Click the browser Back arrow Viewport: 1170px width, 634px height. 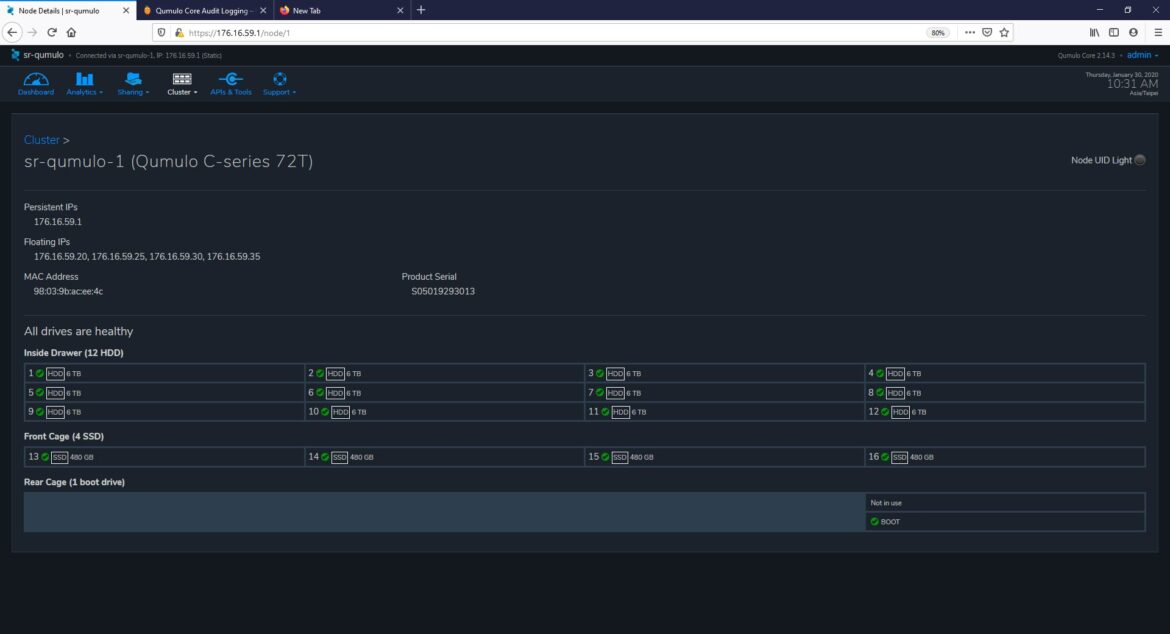click(x=12, y=32)
